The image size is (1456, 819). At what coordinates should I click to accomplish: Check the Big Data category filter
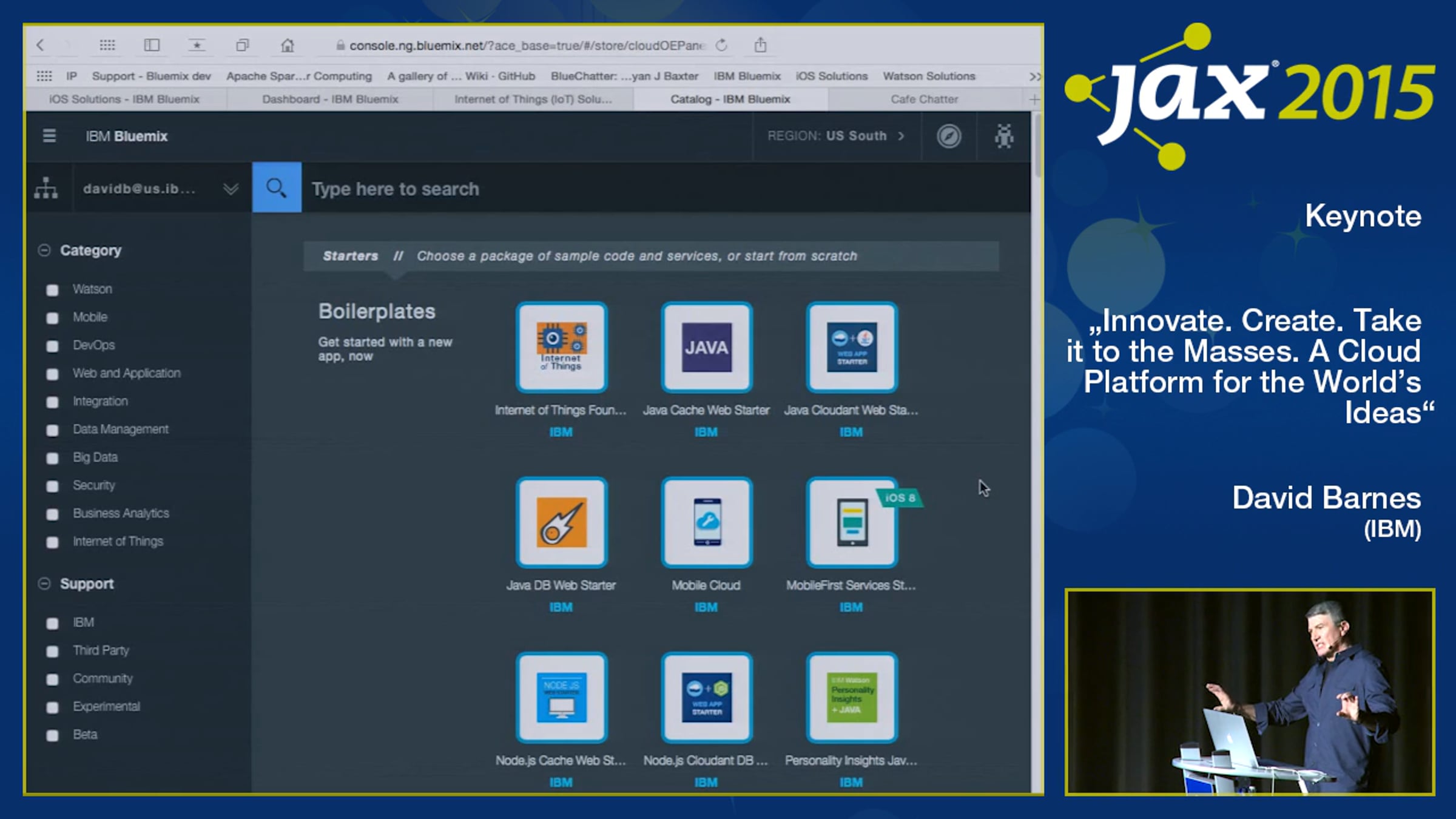(x=52, y=458)
